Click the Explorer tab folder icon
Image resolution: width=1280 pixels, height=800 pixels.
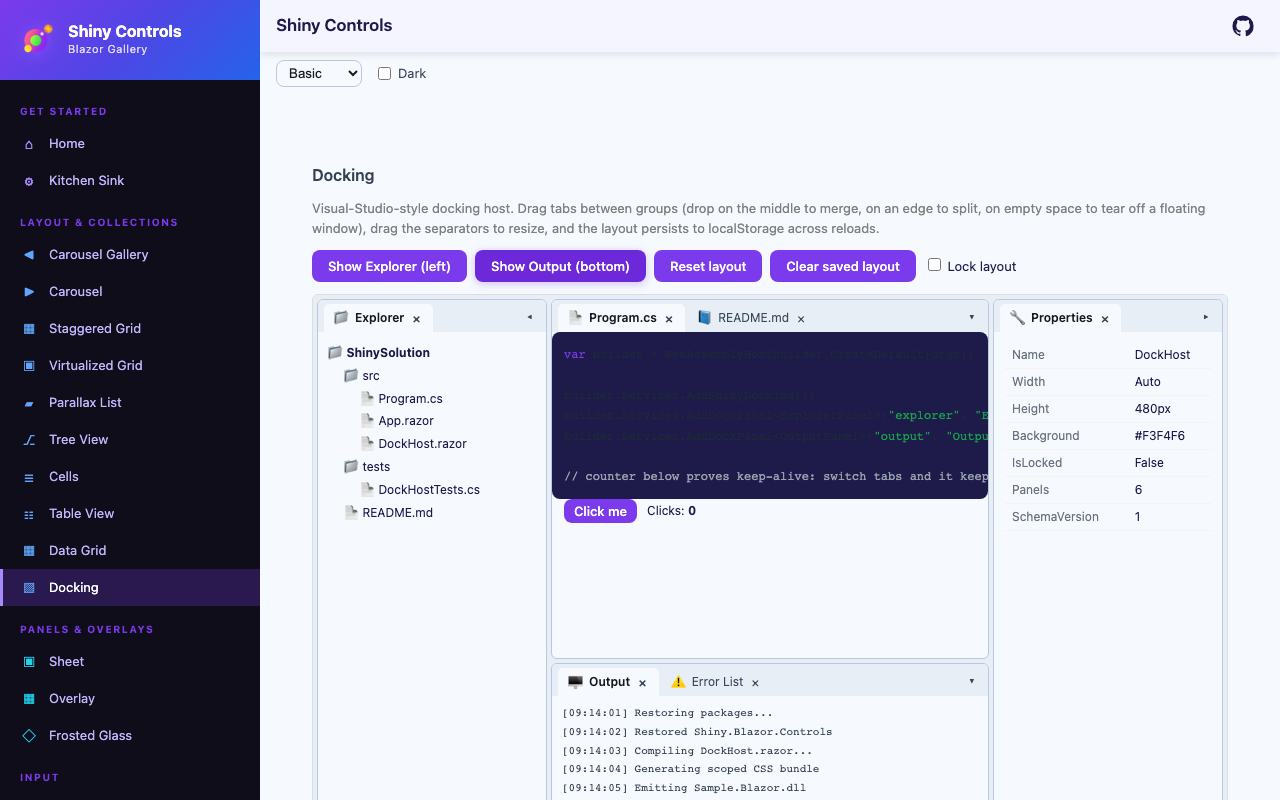point(341,318)
